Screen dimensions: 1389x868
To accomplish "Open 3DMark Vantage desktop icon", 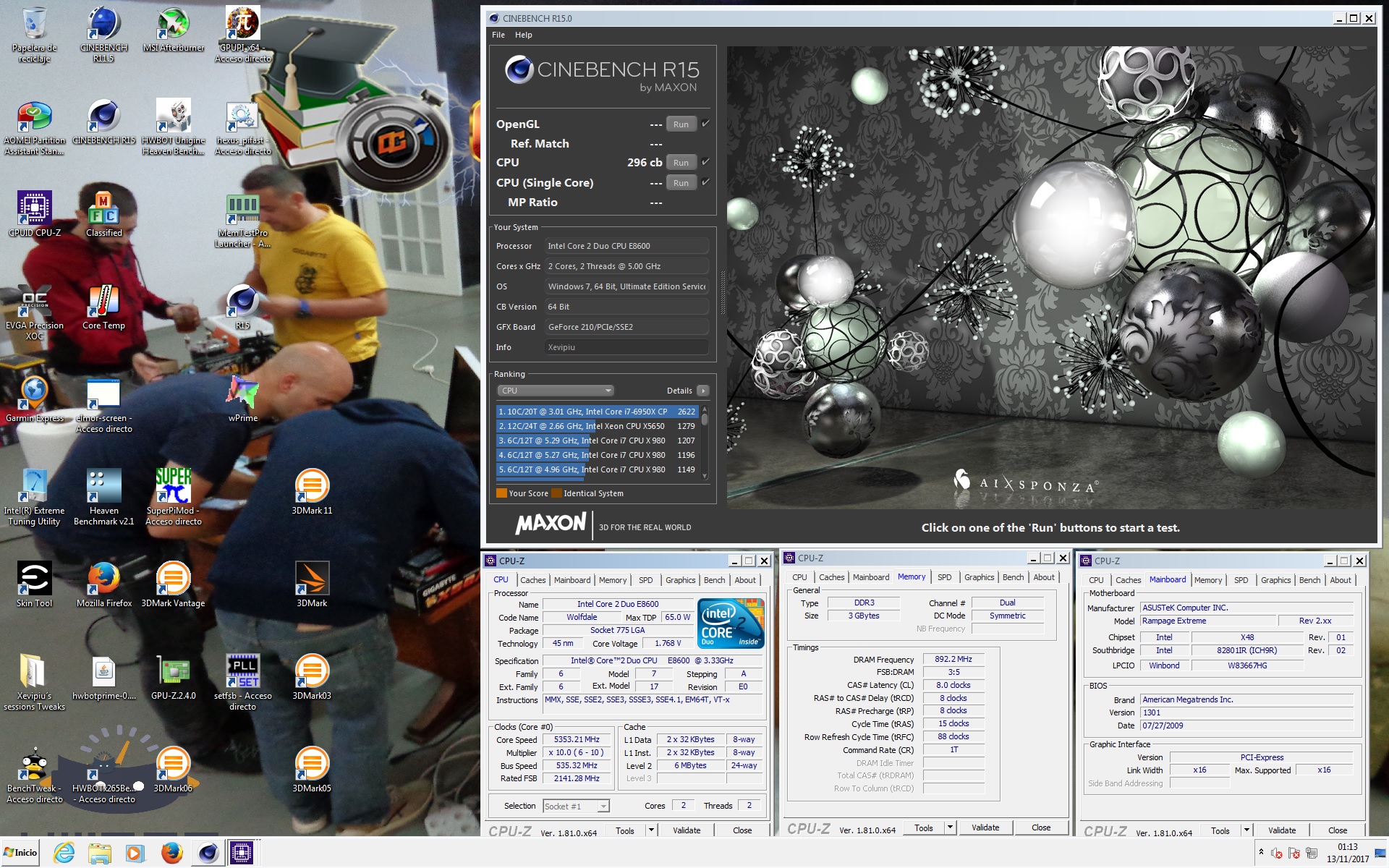I will [x=174, y=584].
